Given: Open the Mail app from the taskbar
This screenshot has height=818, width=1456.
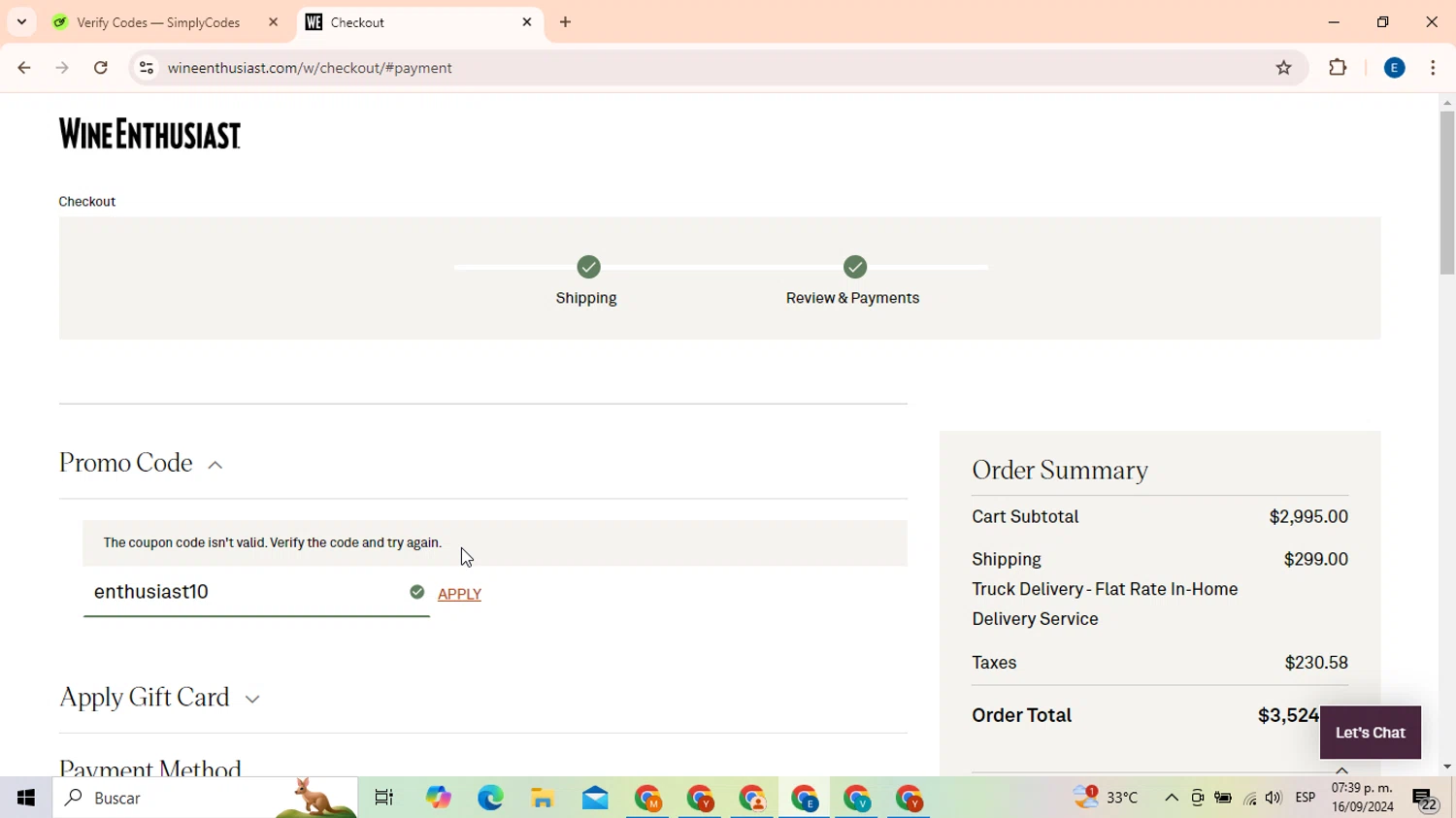Looking at the screenshot, I should click(x=595, y=798).
